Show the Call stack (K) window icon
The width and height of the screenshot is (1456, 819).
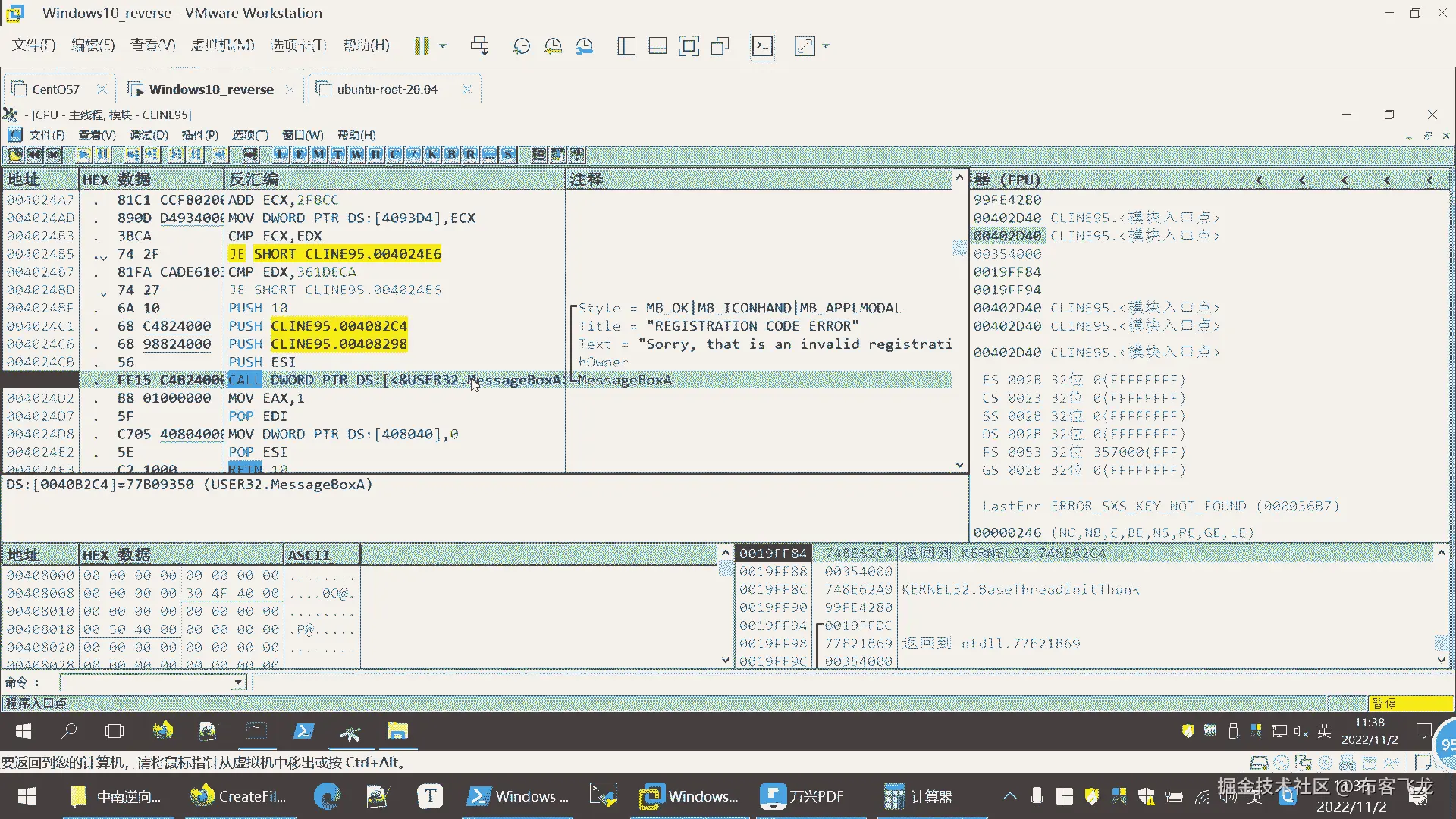click(x=432, y=155)
